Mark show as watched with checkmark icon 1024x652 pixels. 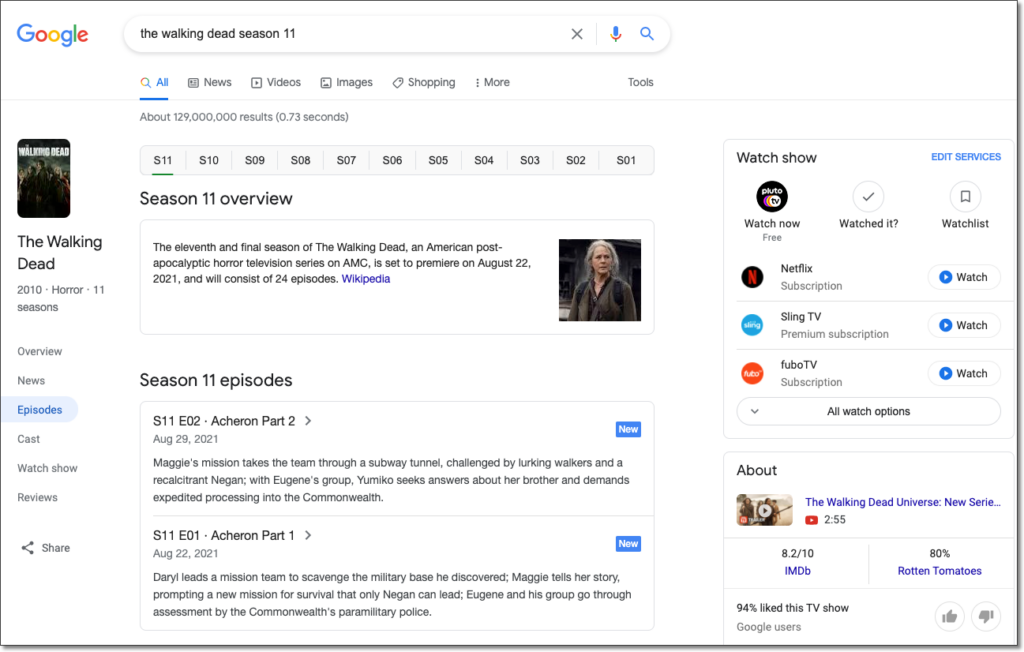pyautogui.click(x=868, y=197)
